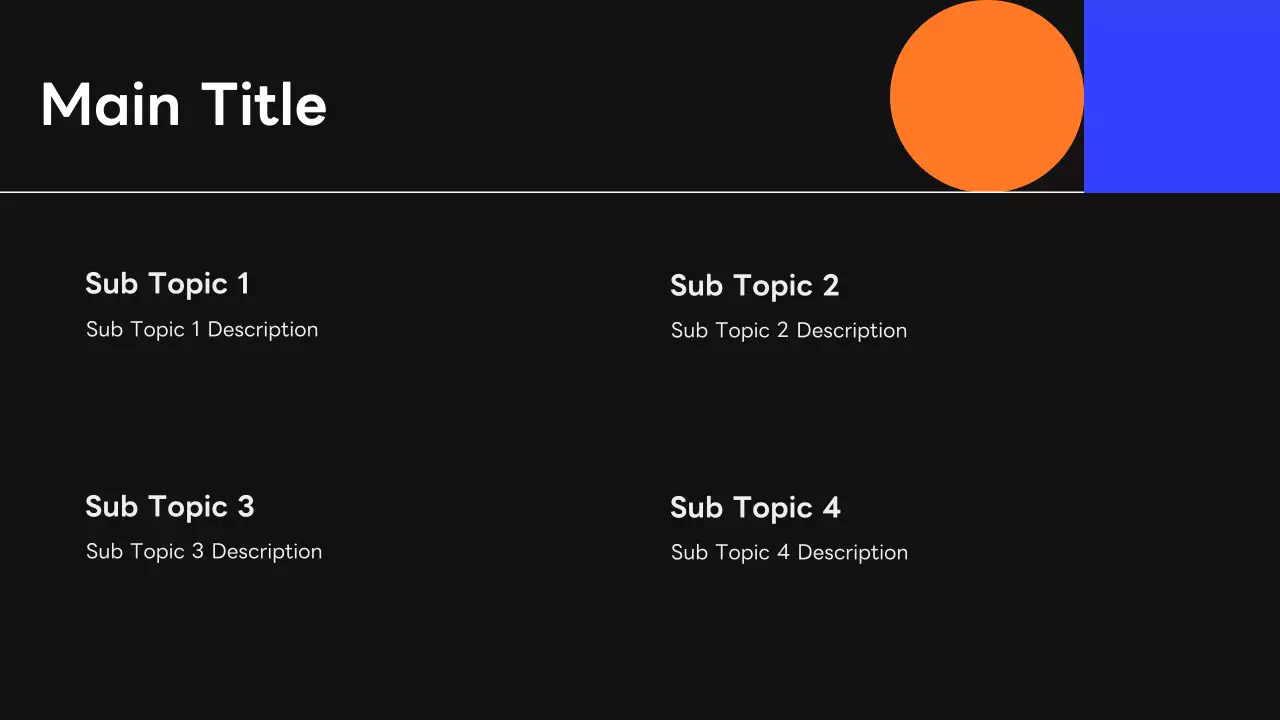Select "Description" in the Sub Topic 4 description line
The width and height of the screenshot is (1280, 720).
click(x=853, y=553)
